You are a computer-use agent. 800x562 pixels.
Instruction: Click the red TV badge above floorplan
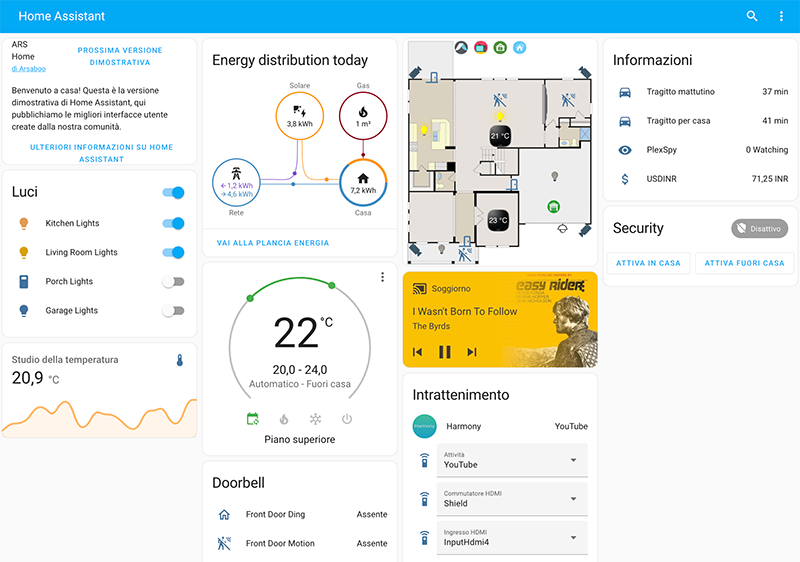click(481, 47)
